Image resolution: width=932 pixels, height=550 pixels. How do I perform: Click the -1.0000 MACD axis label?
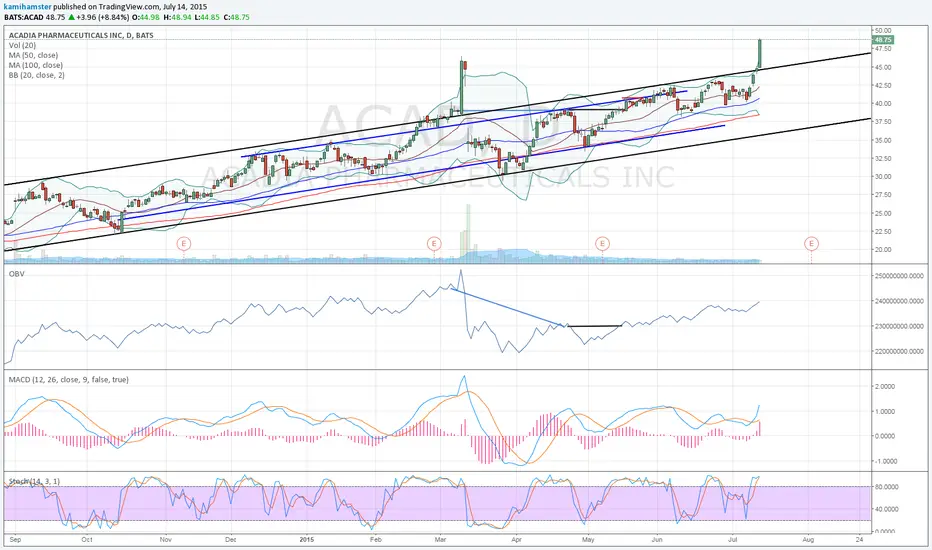[885, 461]
